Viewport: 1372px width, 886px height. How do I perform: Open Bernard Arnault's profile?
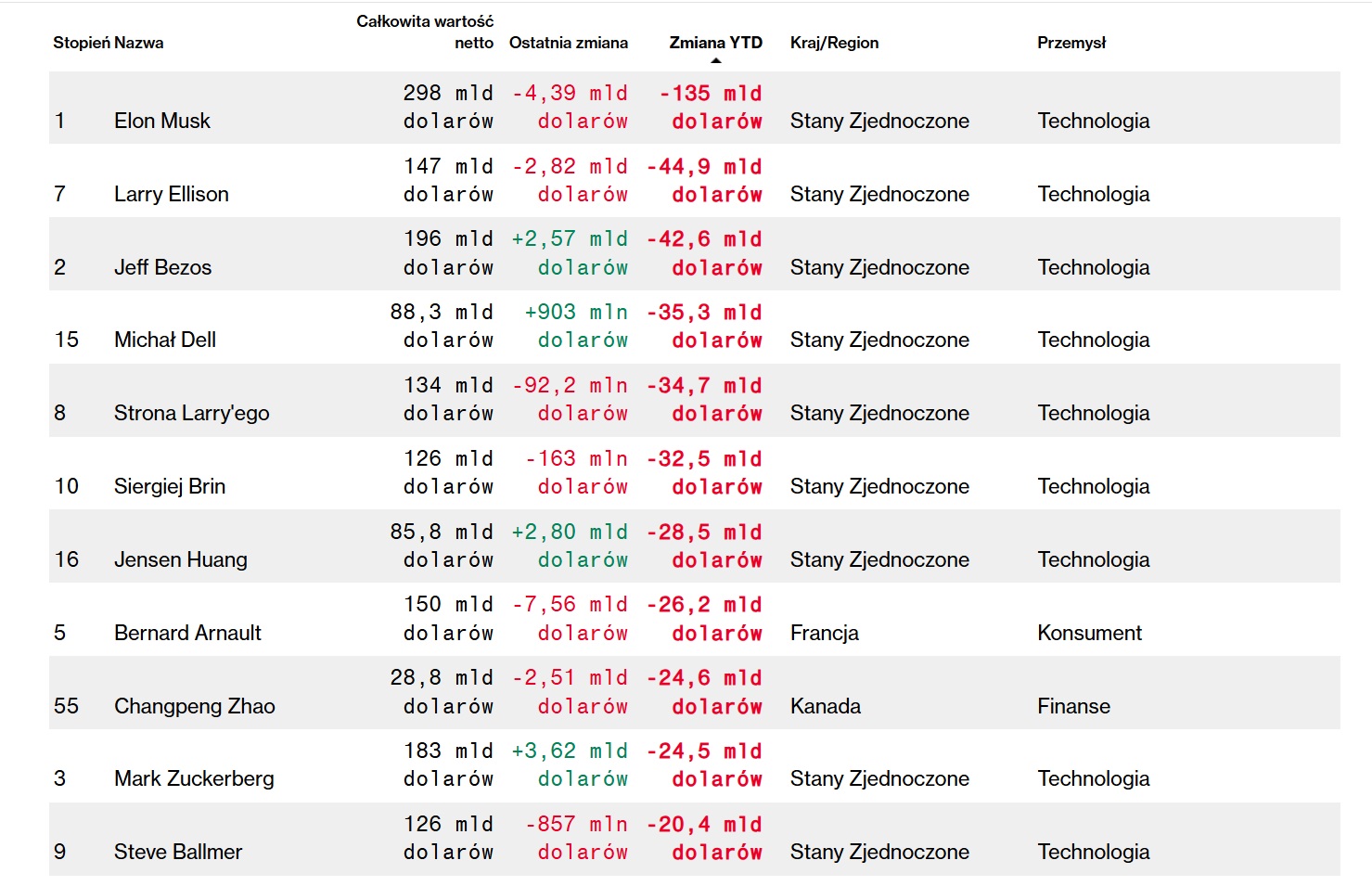[x=187, y=633]
